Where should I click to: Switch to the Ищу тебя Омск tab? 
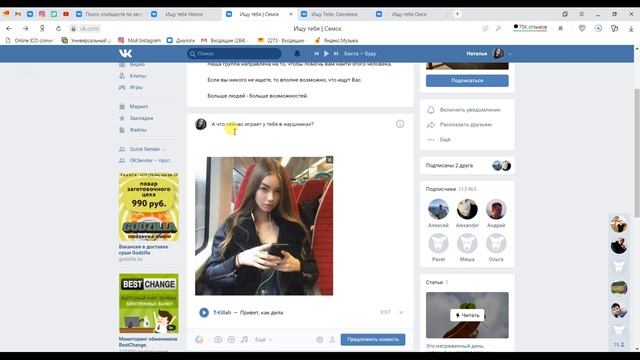(x=409, y=14)
